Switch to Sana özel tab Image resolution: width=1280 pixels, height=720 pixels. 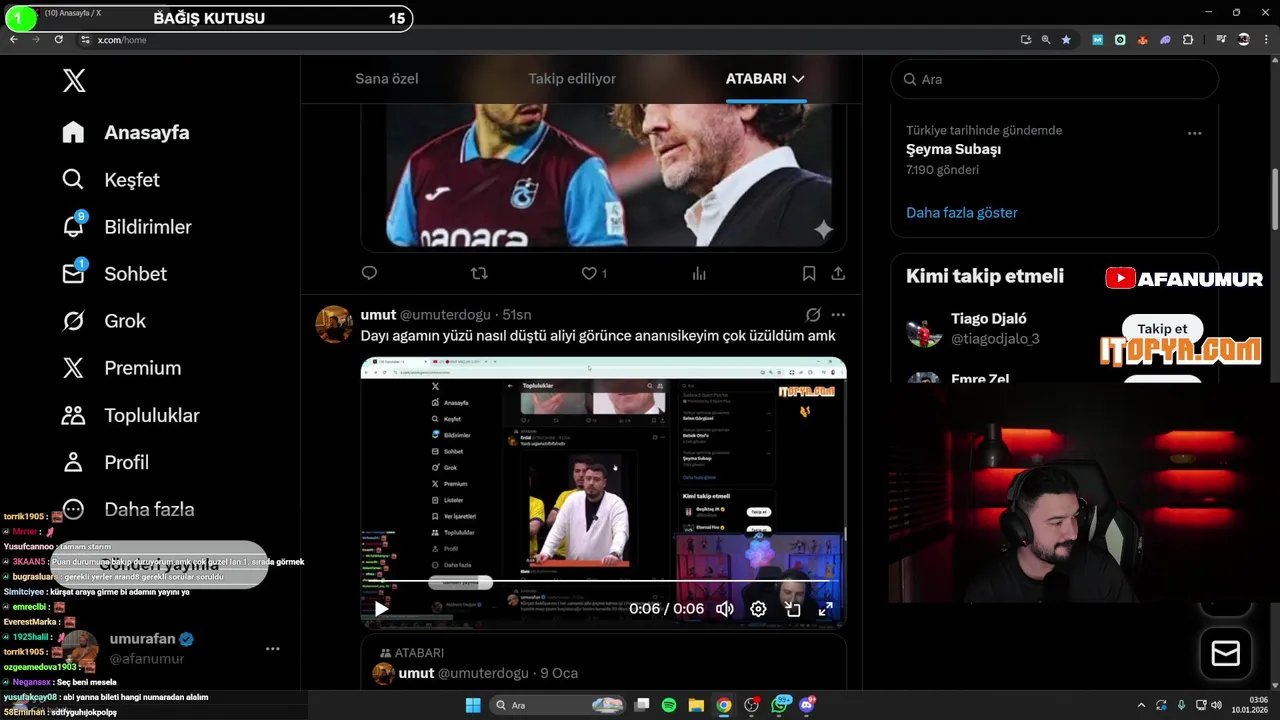coord(386,79)
